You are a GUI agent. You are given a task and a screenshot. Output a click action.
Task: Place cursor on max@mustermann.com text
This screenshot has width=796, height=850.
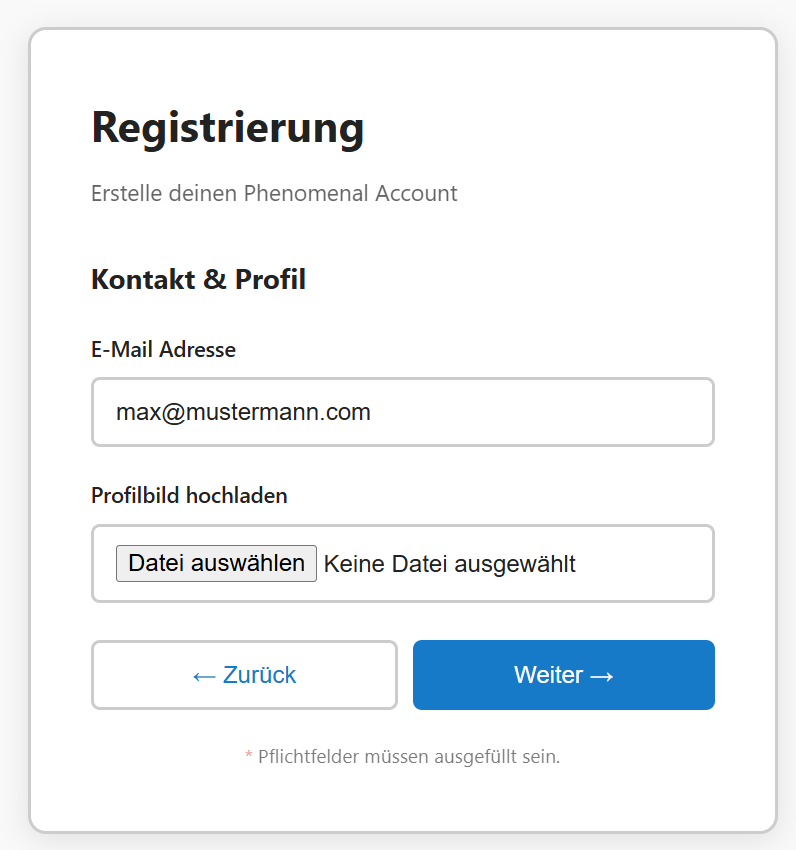(x=243, y=412)
